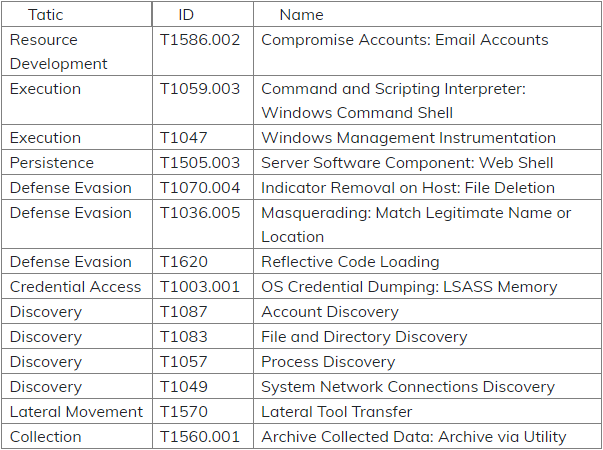Select "Compromise Accounts: Email Accounts" cell
The height and width of the screenshot is (450, 603).
click(x=404, y=40)
